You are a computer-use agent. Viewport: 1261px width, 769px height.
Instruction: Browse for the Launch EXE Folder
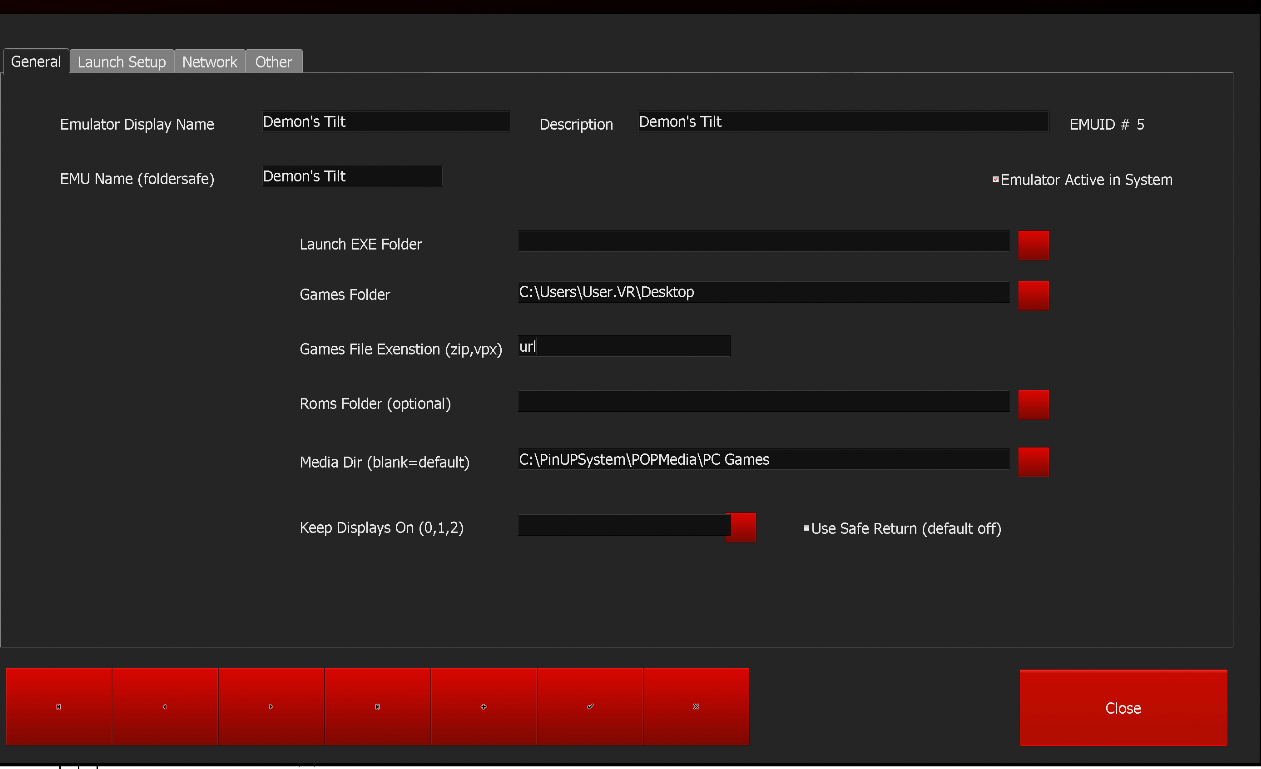(1033, 244)
